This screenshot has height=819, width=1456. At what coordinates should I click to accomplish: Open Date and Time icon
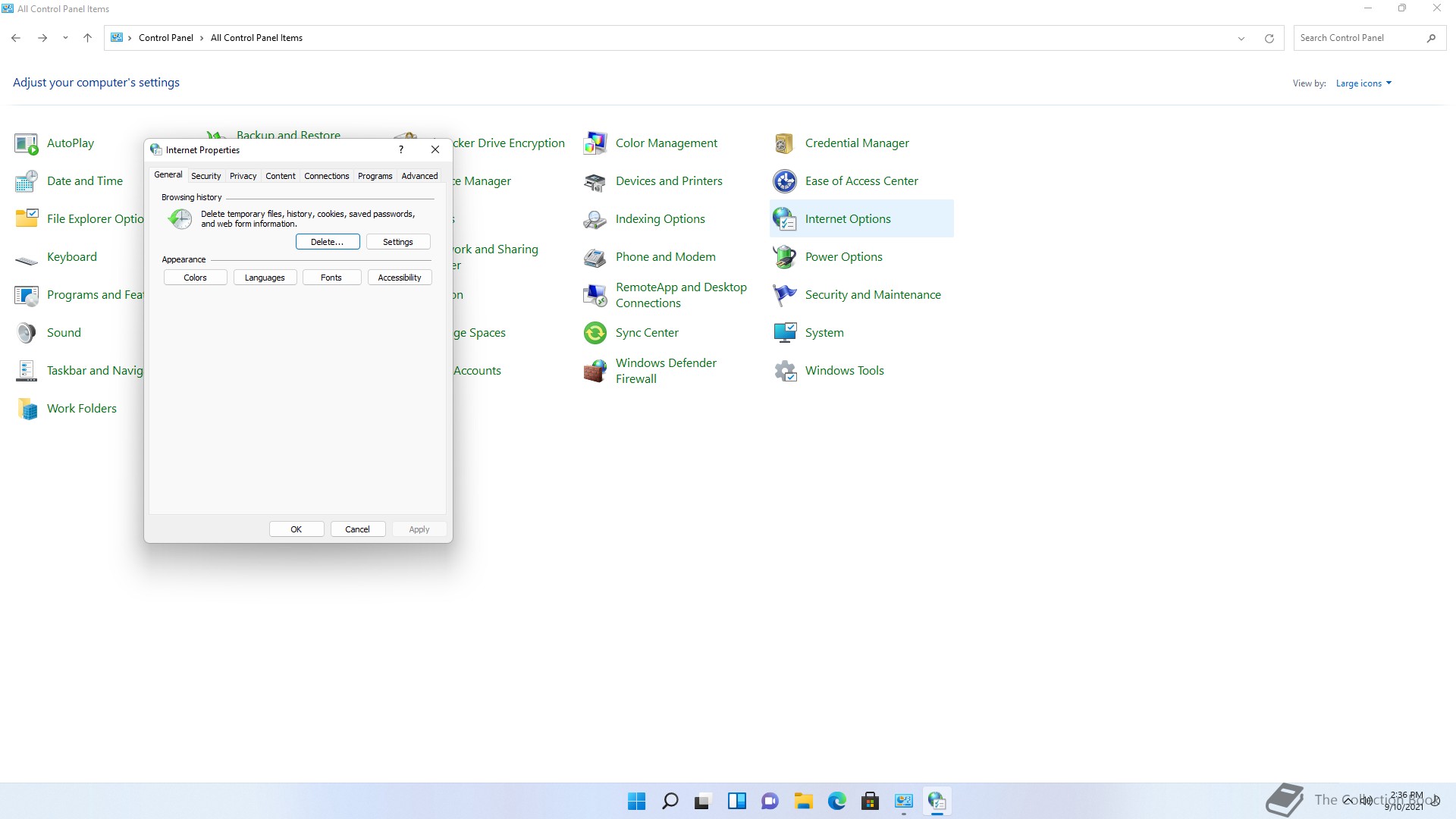click(26, 181)
